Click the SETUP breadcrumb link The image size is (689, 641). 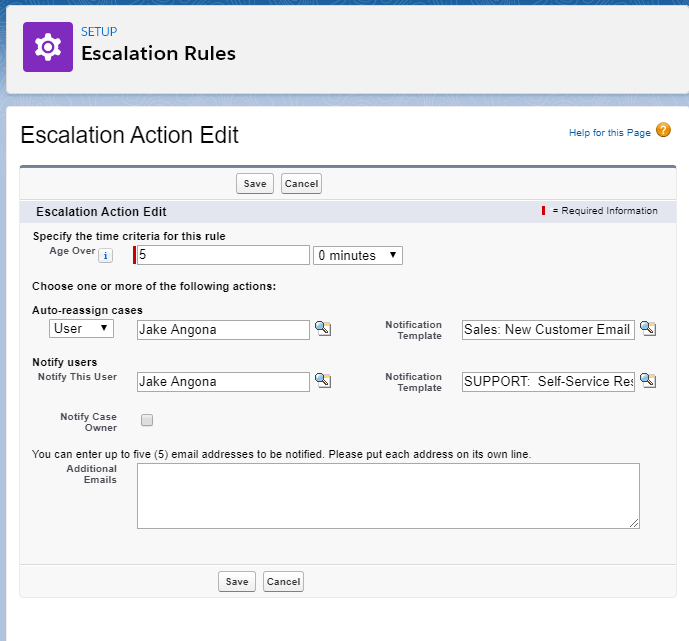[x=99, y=32]
